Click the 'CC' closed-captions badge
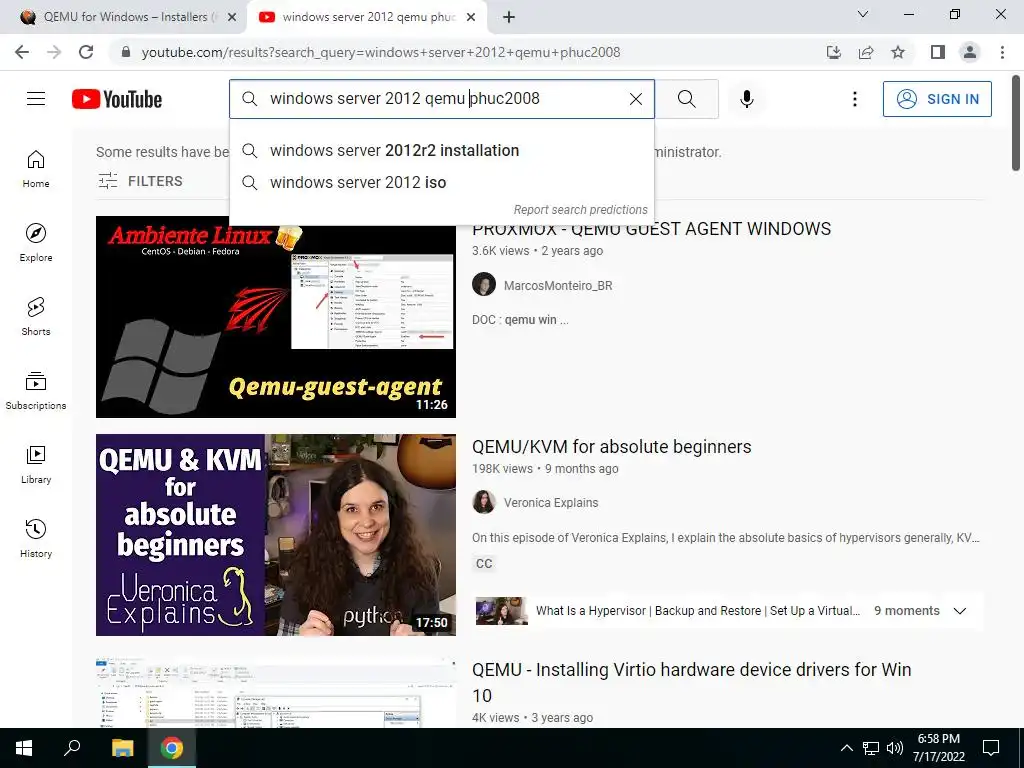The width and height of the screenshot is (1024, 768). click(x=484, y=564)
